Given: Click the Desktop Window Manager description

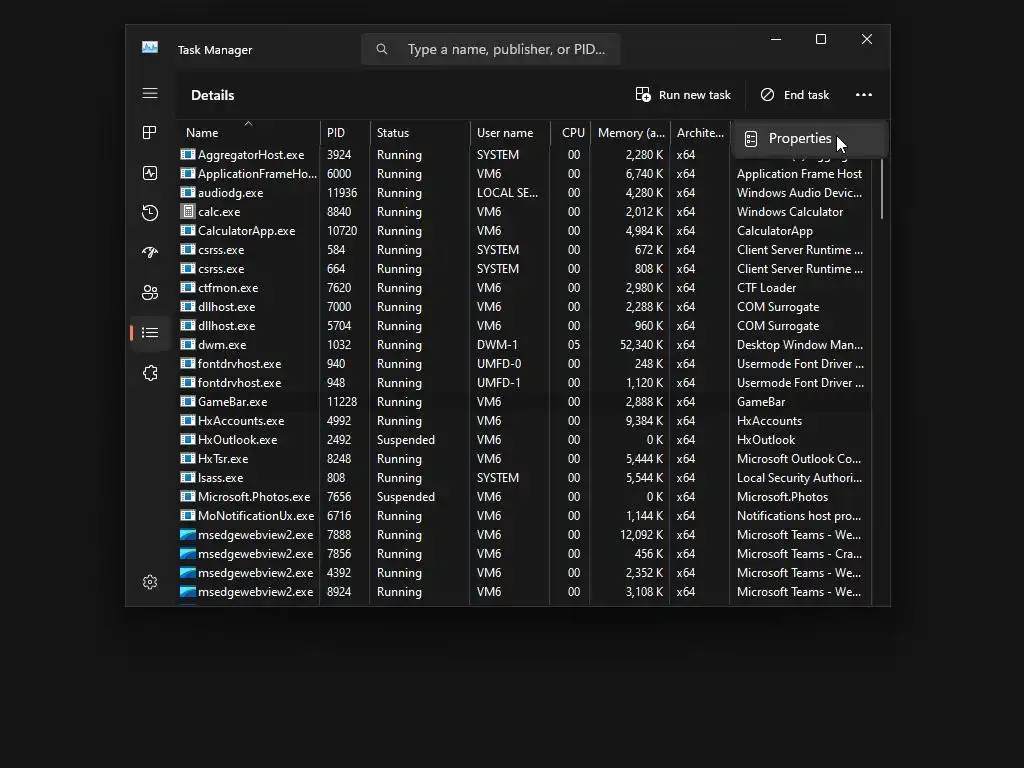Looking at the screenshot, I should (799, 344).
